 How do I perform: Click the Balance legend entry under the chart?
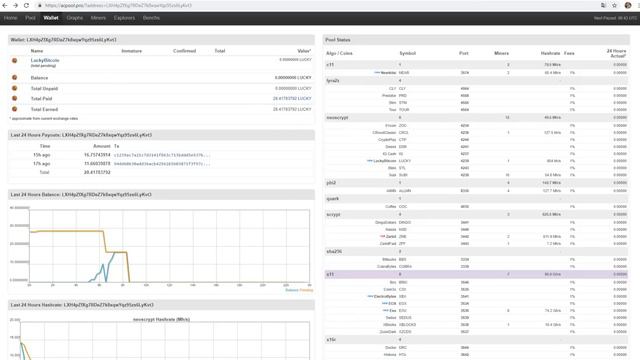(292, 290)
